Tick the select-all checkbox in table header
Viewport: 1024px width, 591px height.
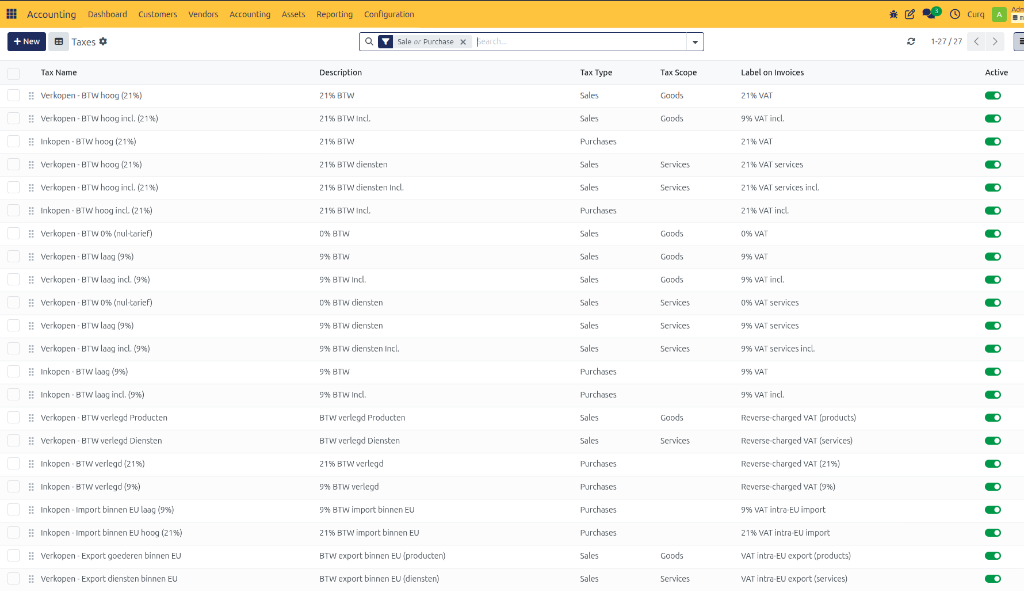point(14,73)
